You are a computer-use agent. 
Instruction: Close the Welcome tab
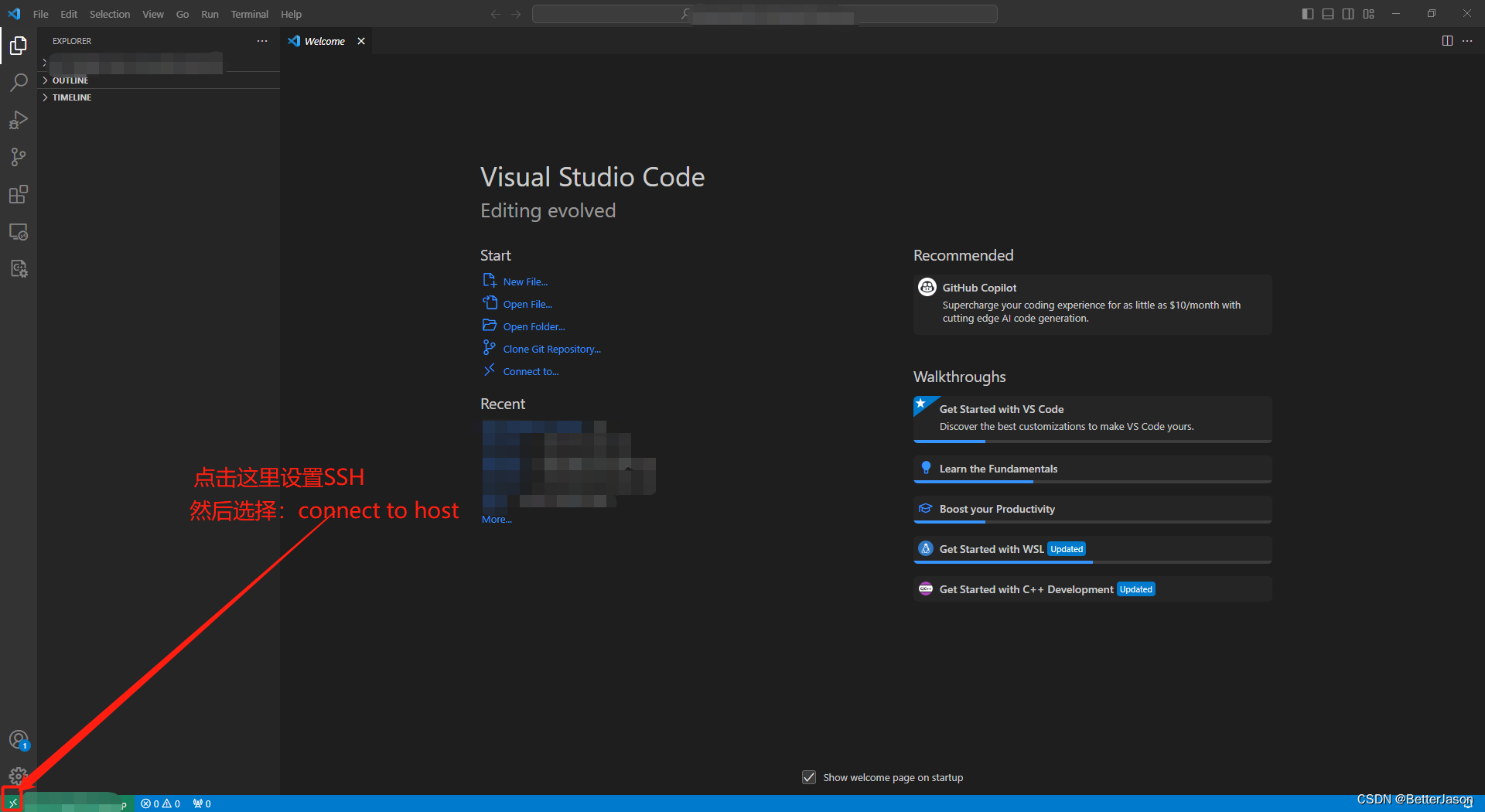[x=361, y=41]
